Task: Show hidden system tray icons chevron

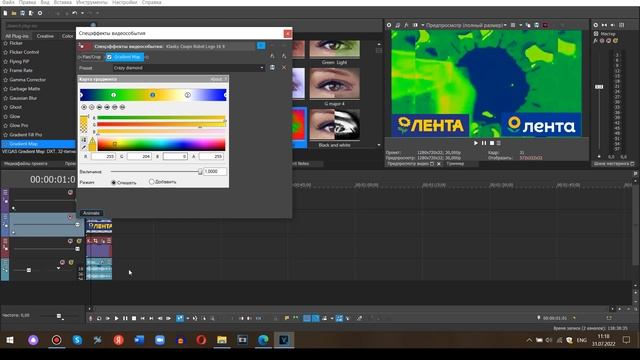Action: (x=529, y=340)
